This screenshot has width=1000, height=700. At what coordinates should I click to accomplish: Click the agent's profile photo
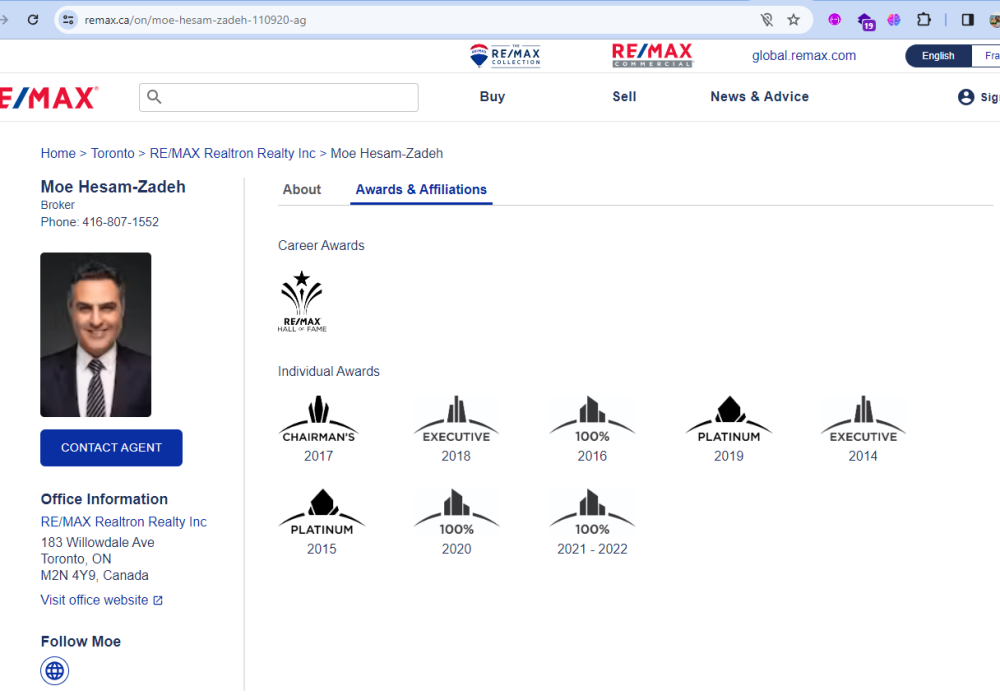96,334
